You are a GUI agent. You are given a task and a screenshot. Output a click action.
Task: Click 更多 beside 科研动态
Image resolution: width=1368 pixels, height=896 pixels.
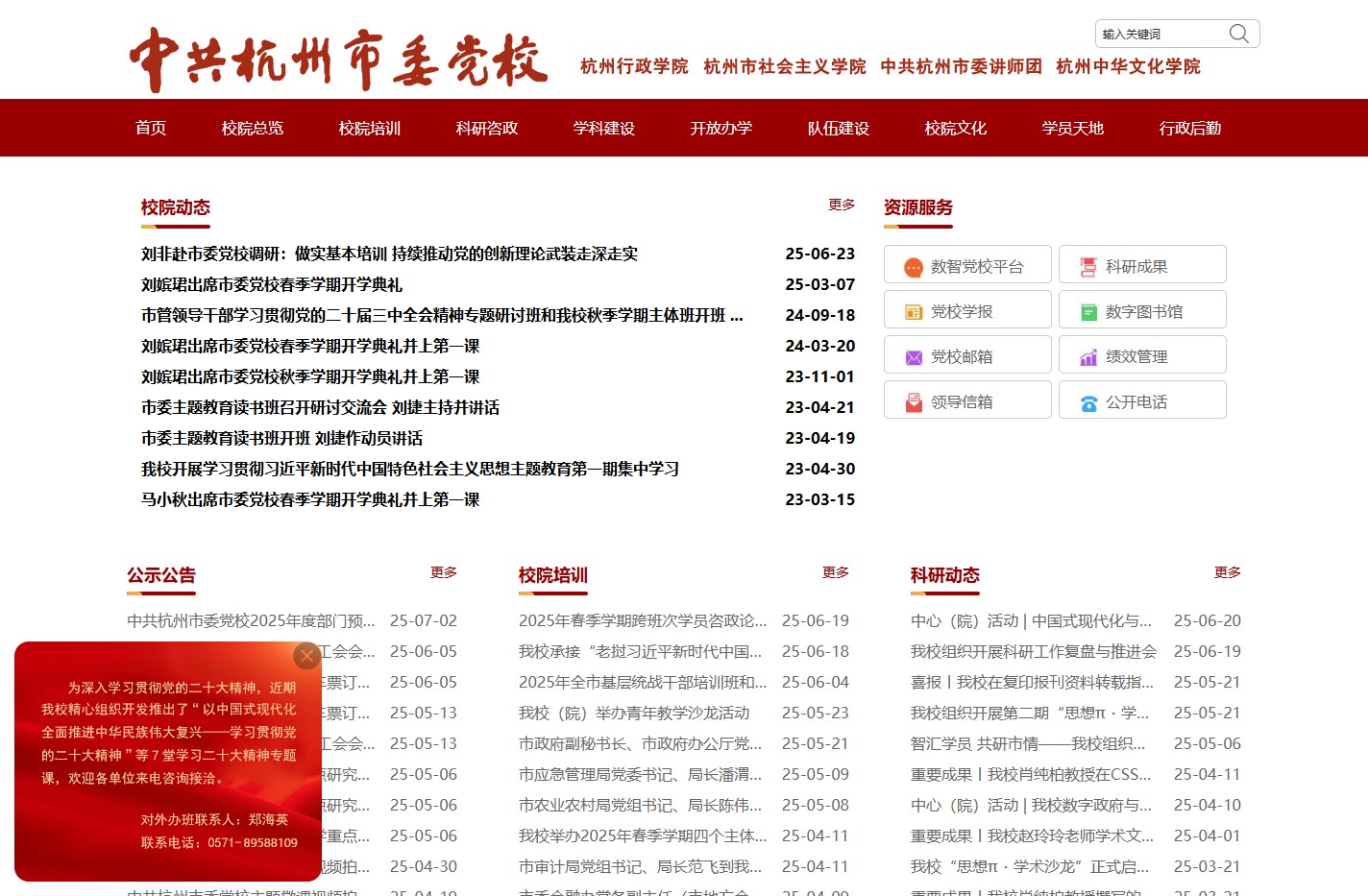[1228, 572]
